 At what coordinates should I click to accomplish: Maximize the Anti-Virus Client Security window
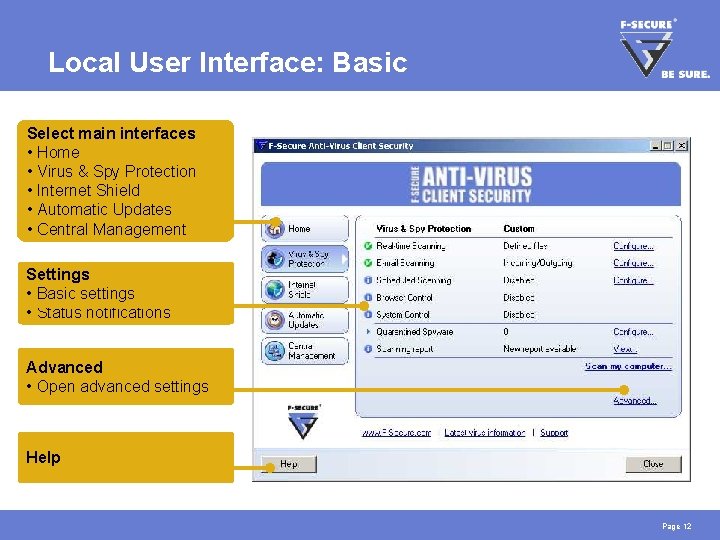(x=668, y=146)
